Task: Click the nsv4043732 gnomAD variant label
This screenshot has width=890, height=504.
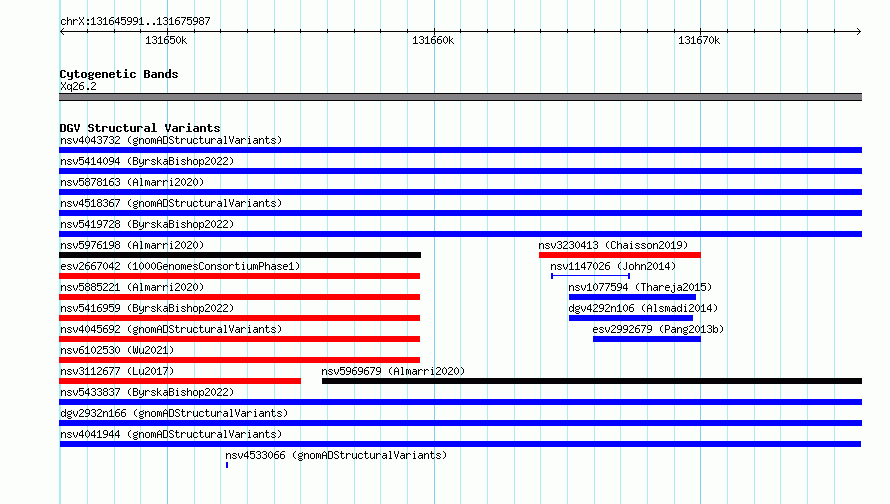Action: tap(171, 140)
